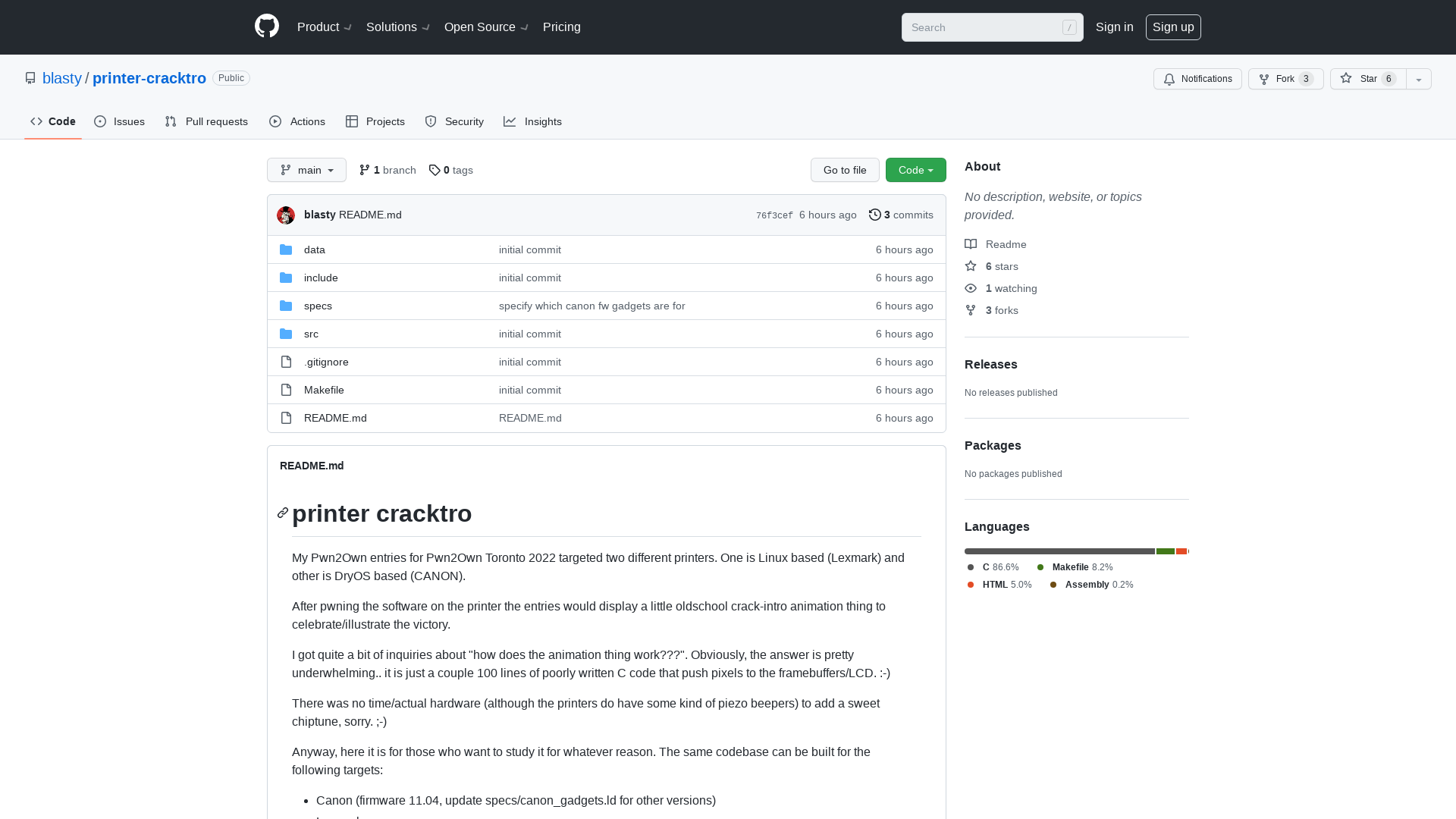Click inside the search field
Viewport: 1456px width, 819px height.
tap(986, 27)
